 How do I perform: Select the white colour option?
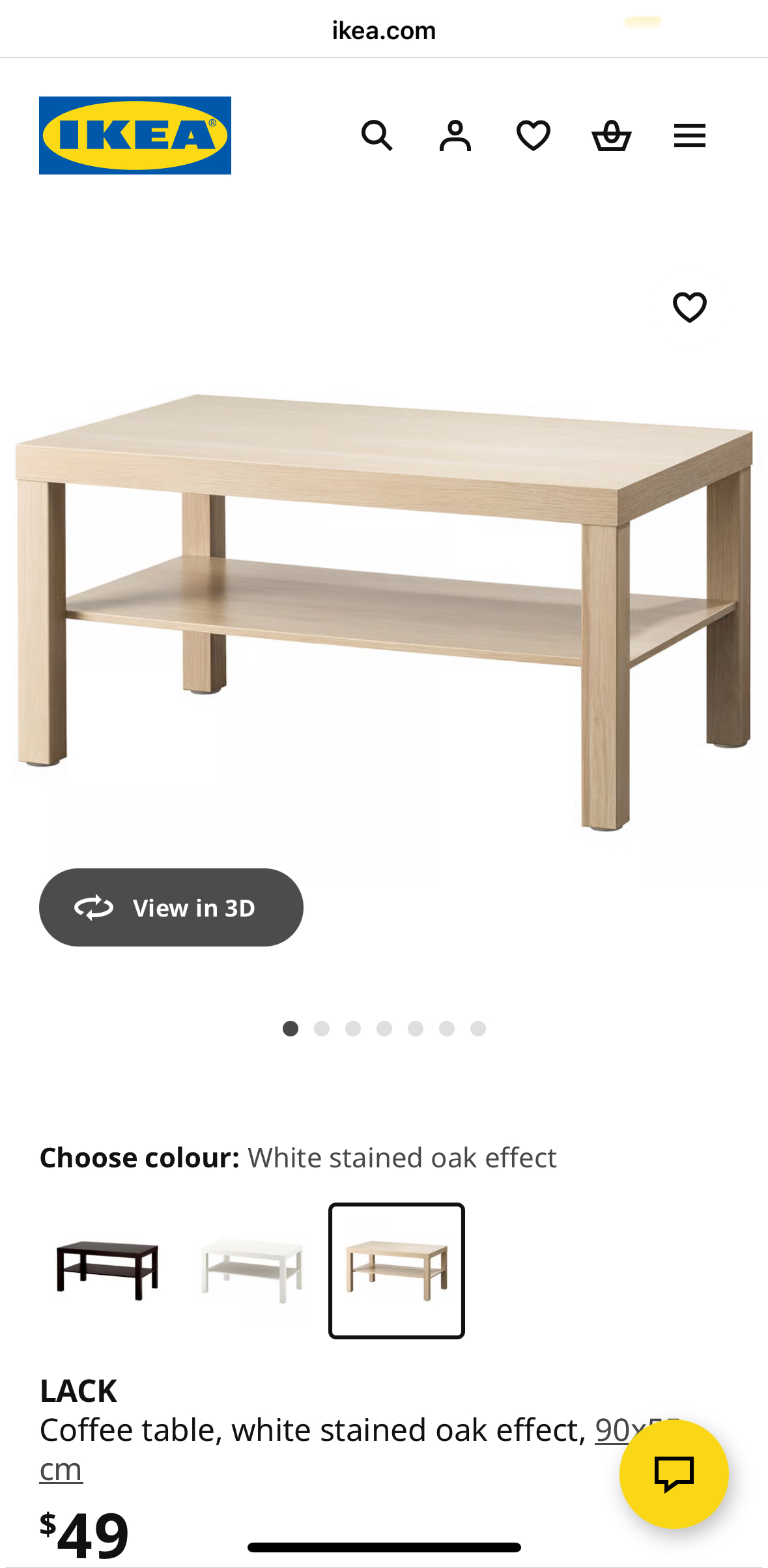(x=252, y=1270)
